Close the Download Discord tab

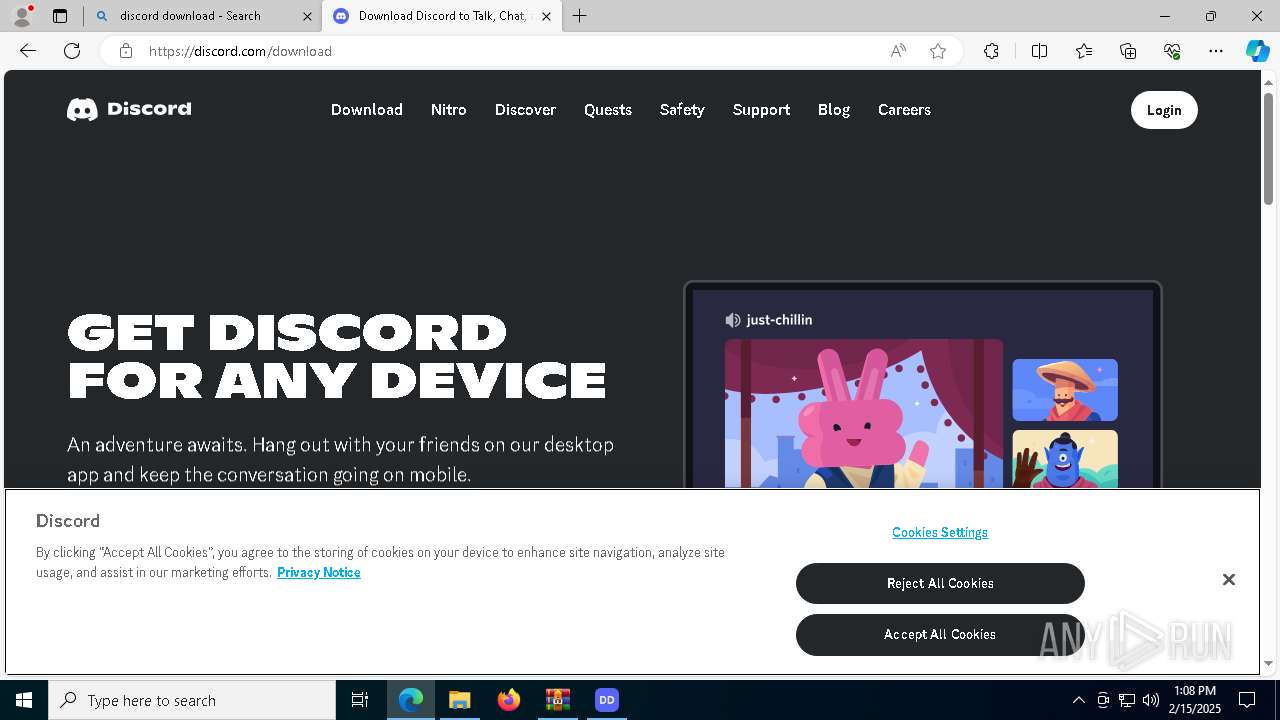pyautogui.click(x=546, y=16)
